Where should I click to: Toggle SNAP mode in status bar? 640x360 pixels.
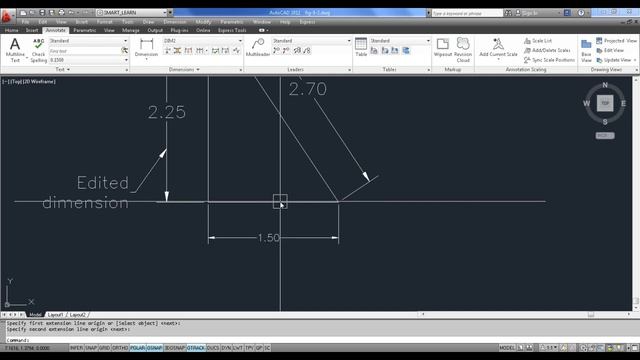click(x=91, y=348)
